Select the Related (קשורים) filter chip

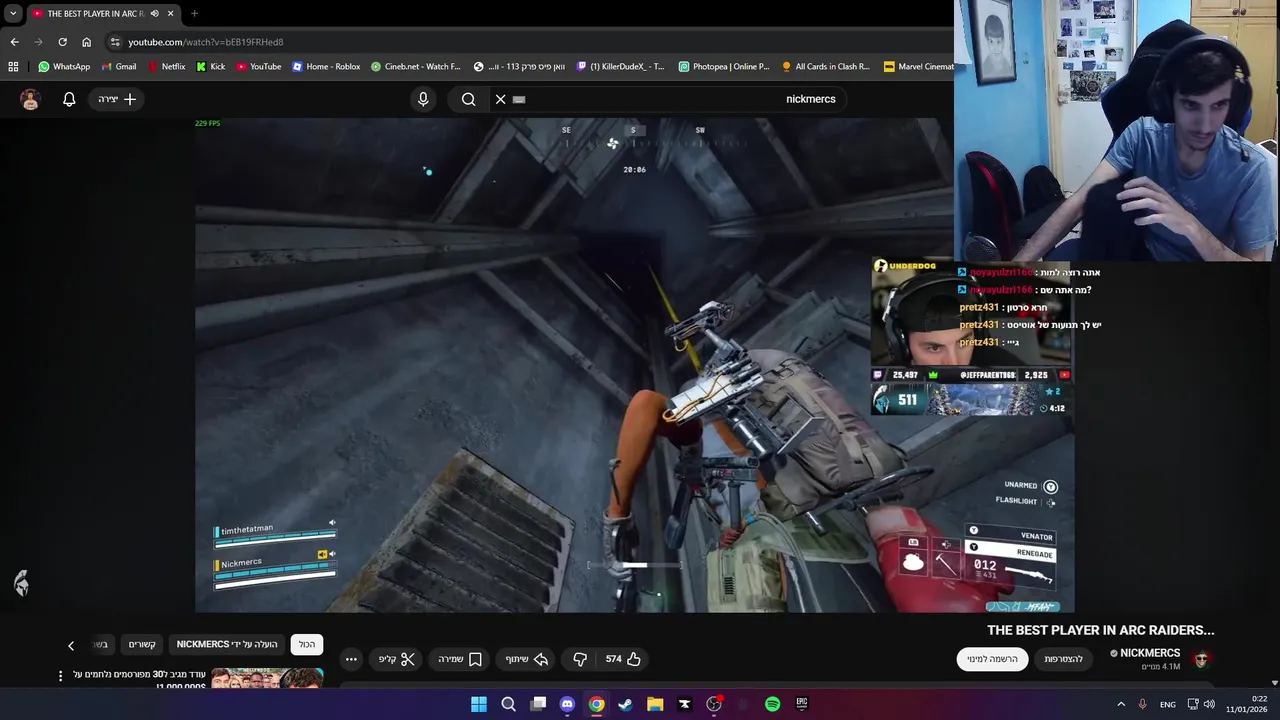tap(142, 644)
